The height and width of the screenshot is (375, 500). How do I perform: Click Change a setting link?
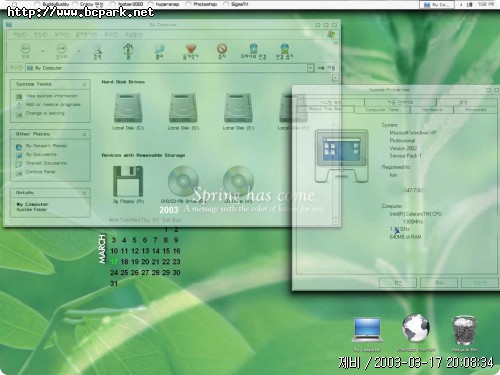pyautogui.click(x=45, y=113)
